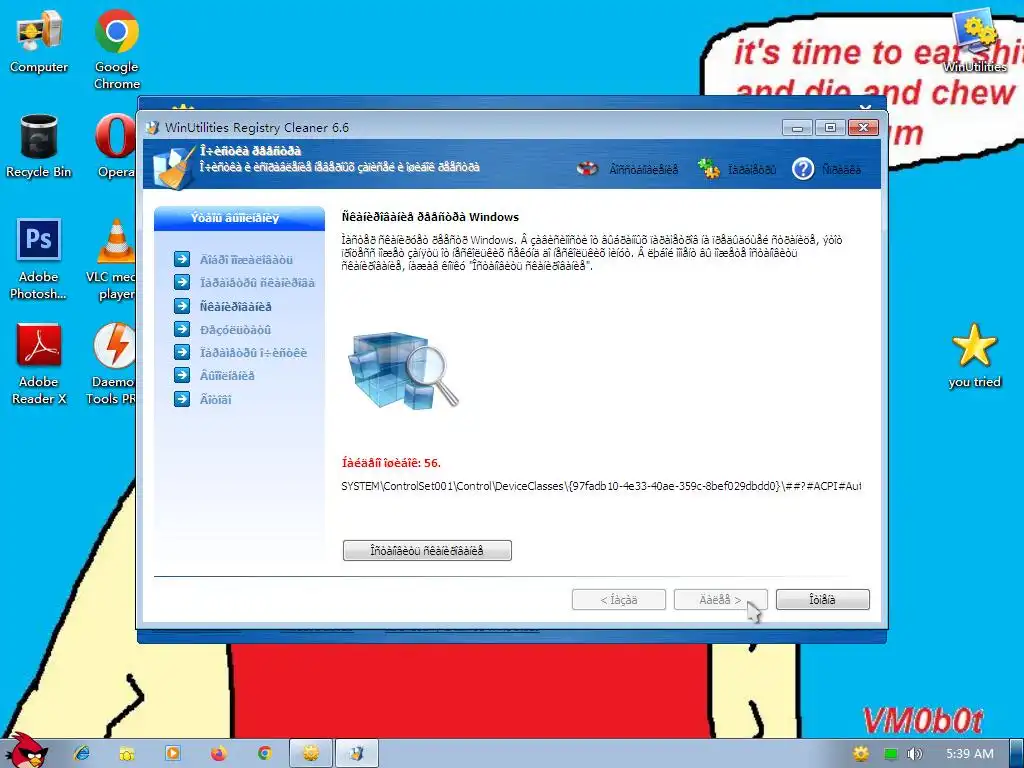Click the settings label beside gears icon
Screen dimensions: 1024x768
(752, 170)
